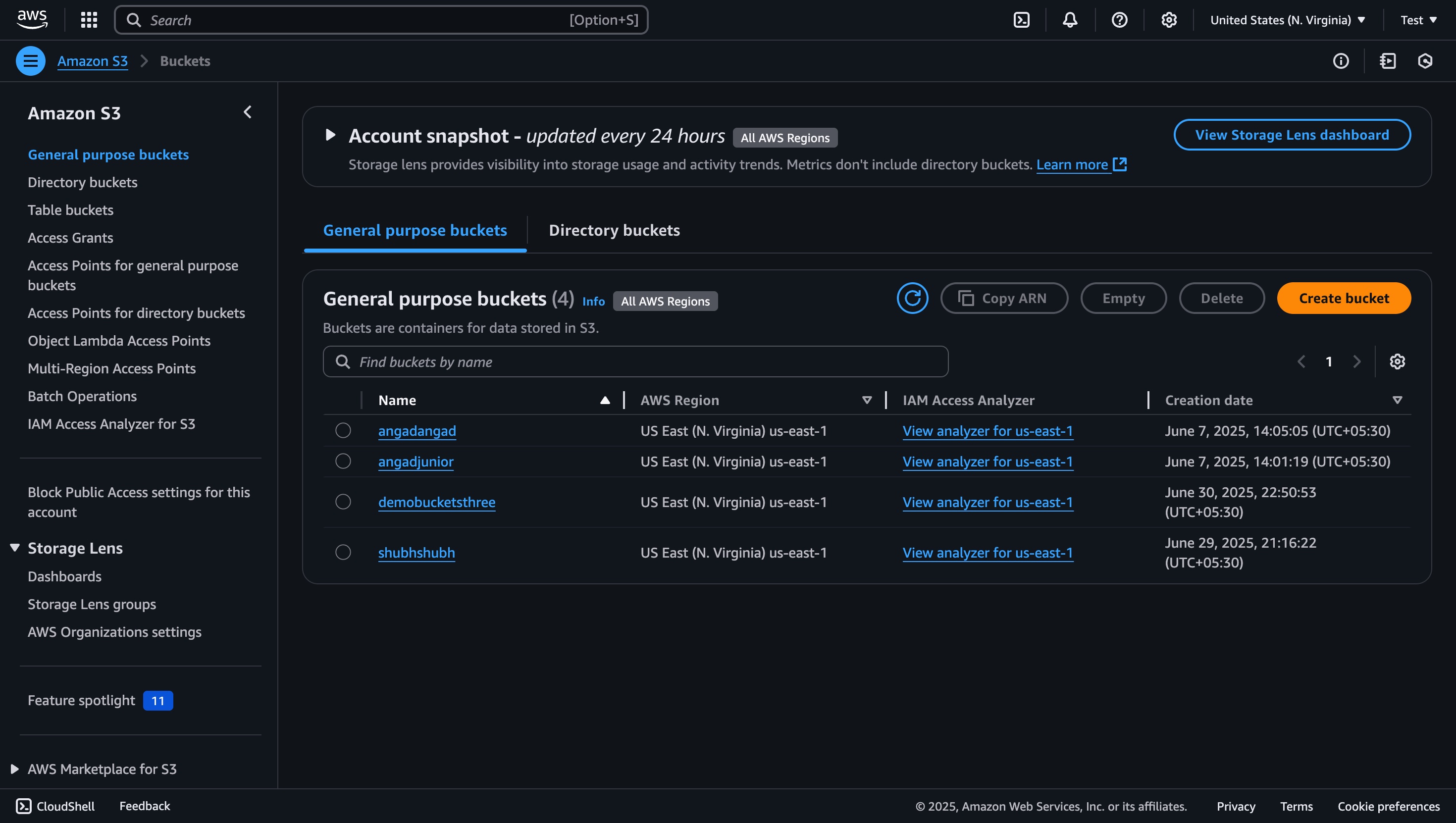Screen dimensions: 1456x823
Task: Refresh the general purpose buckets list
Action: [912, 299]
